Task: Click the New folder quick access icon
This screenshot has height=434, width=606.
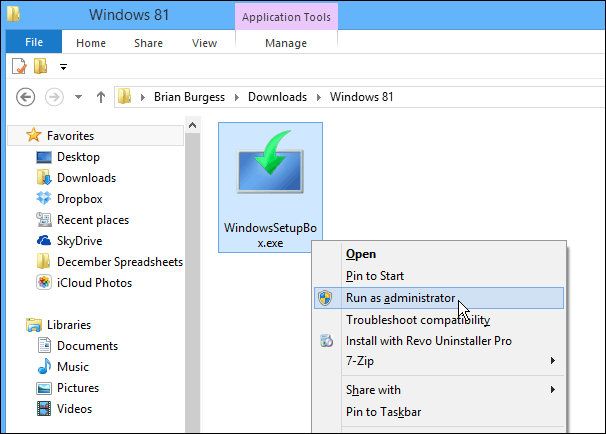Action: point(41,66)
